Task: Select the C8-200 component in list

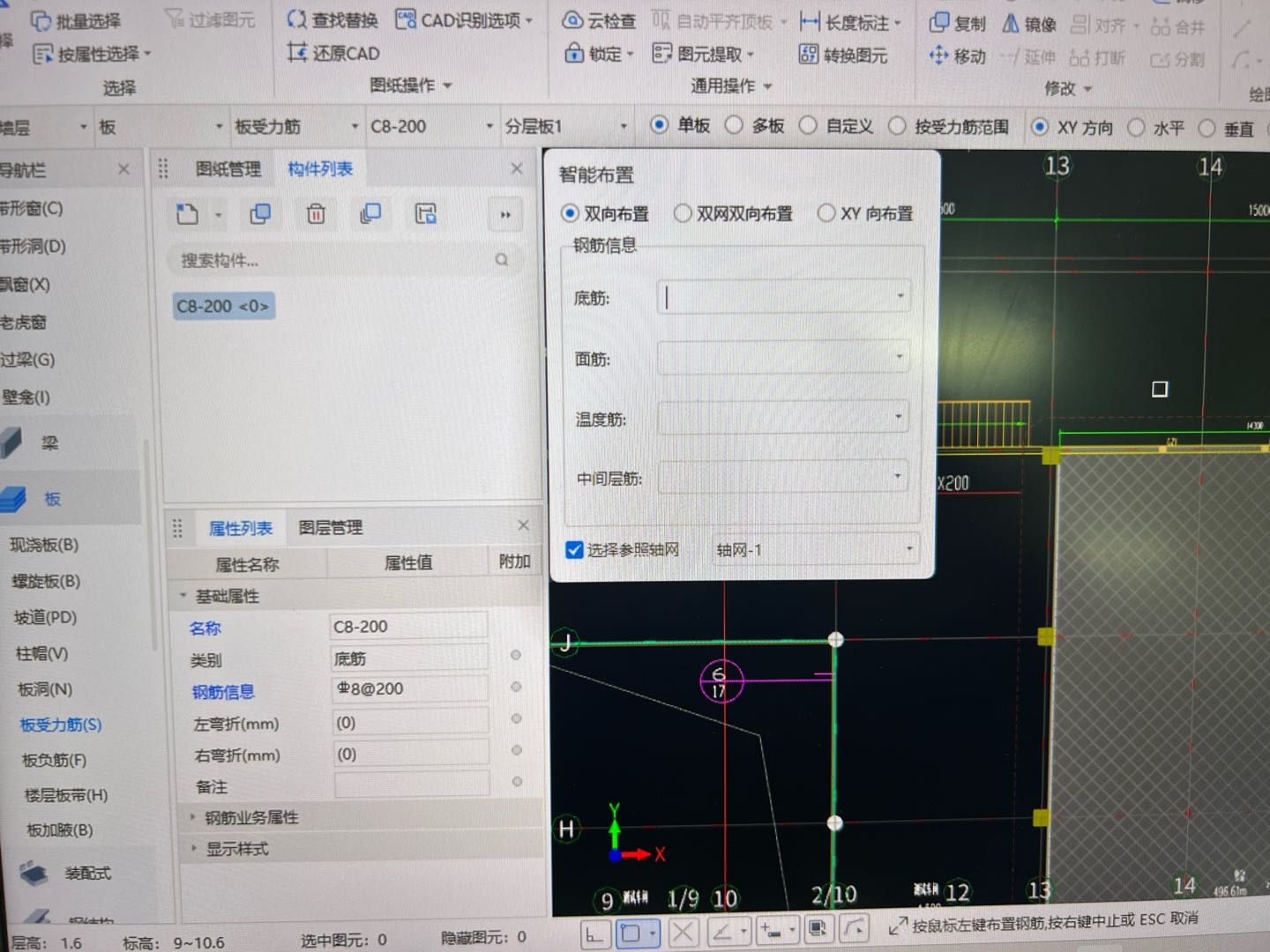Action: coord(222,305)
